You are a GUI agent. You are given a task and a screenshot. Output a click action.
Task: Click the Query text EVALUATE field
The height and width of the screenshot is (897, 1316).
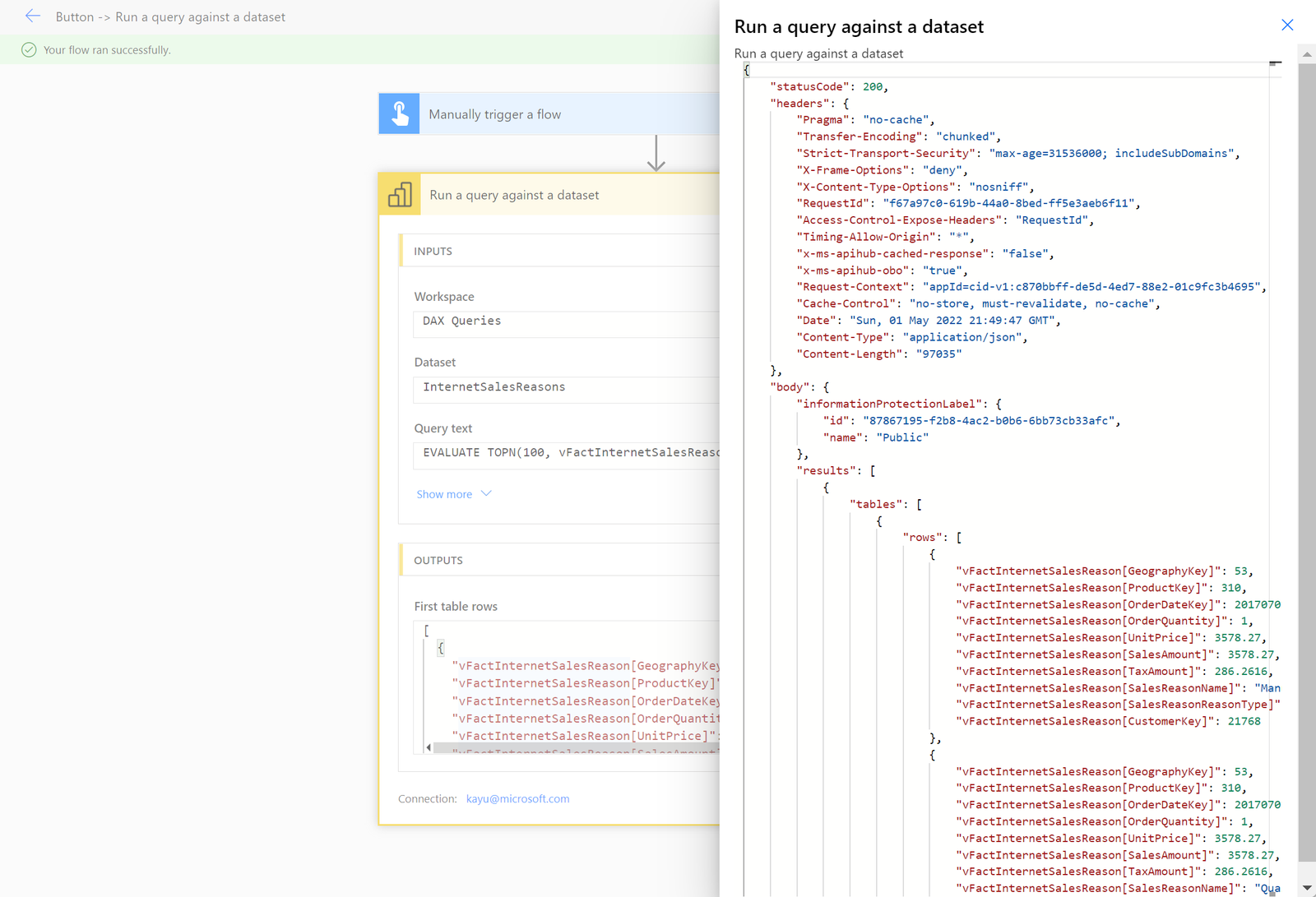click(x=566, y=453)
